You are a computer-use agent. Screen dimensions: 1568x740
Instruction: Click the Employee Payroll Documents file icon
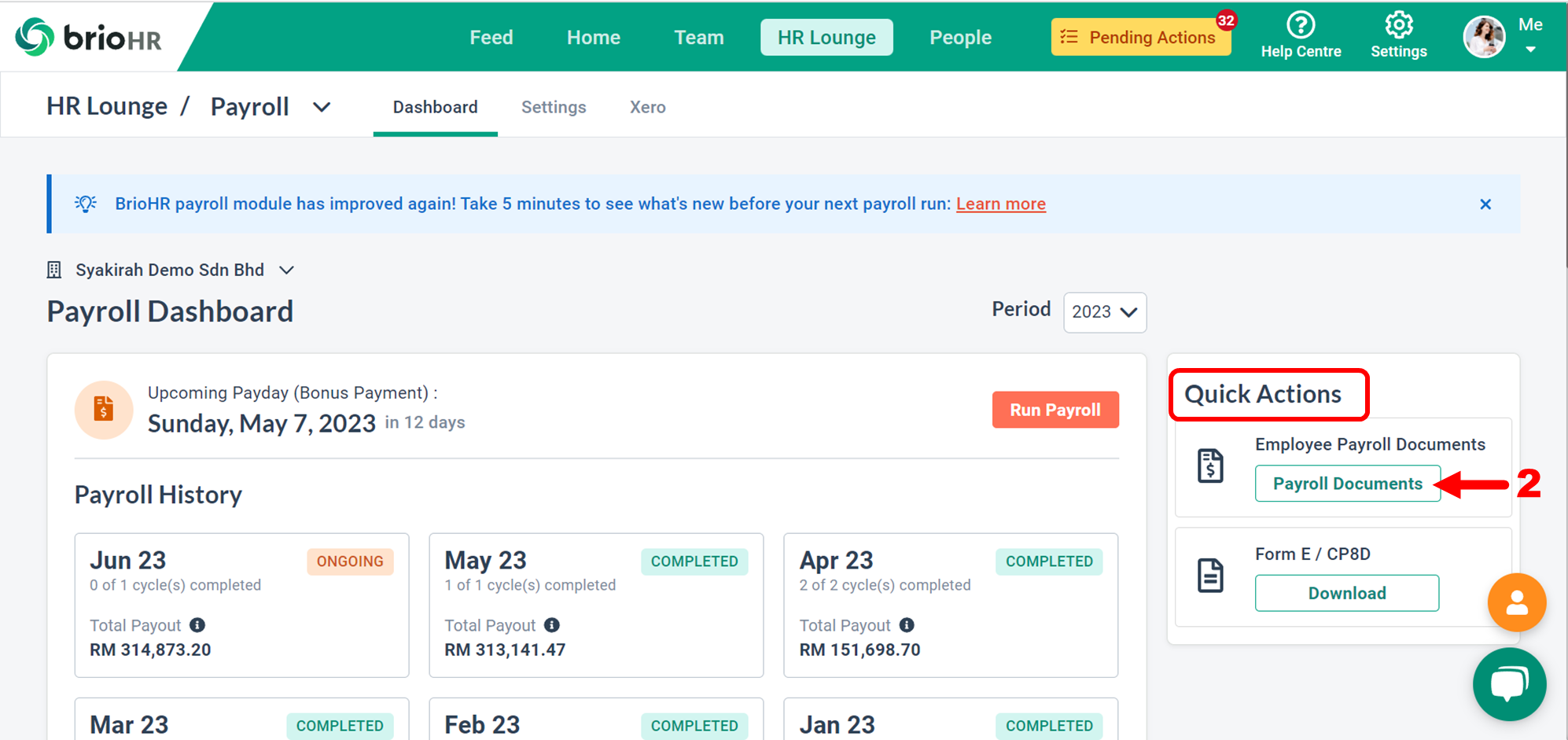(1210, 466)
